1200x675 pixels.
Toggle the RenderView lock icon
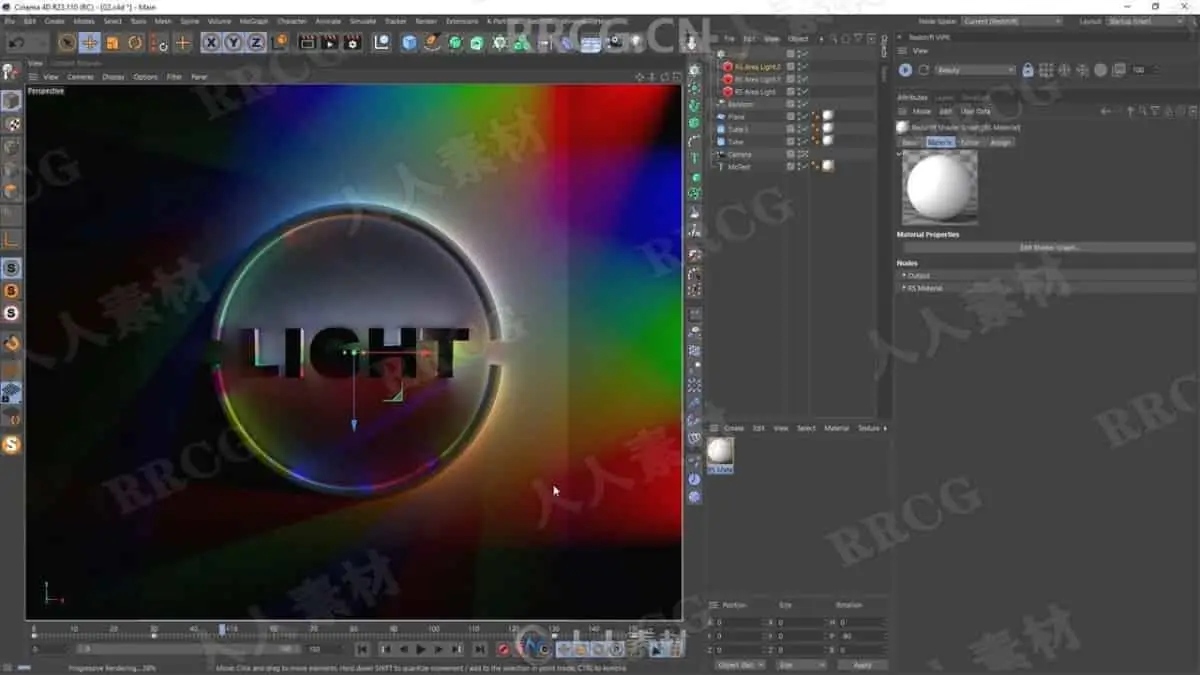[1027, 70]
